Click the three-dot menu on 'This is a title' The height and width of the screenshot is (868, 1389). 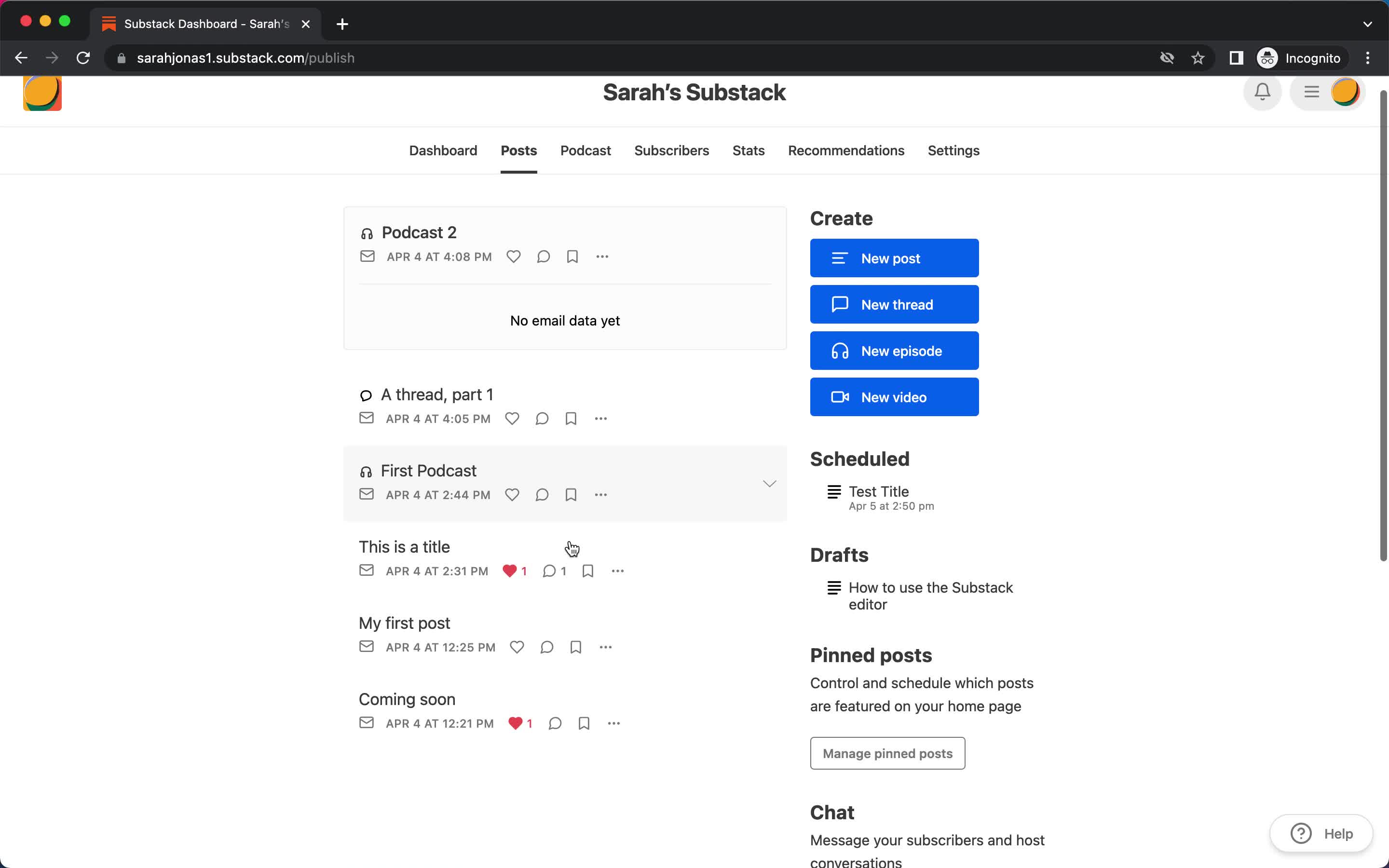coord(618,571)
